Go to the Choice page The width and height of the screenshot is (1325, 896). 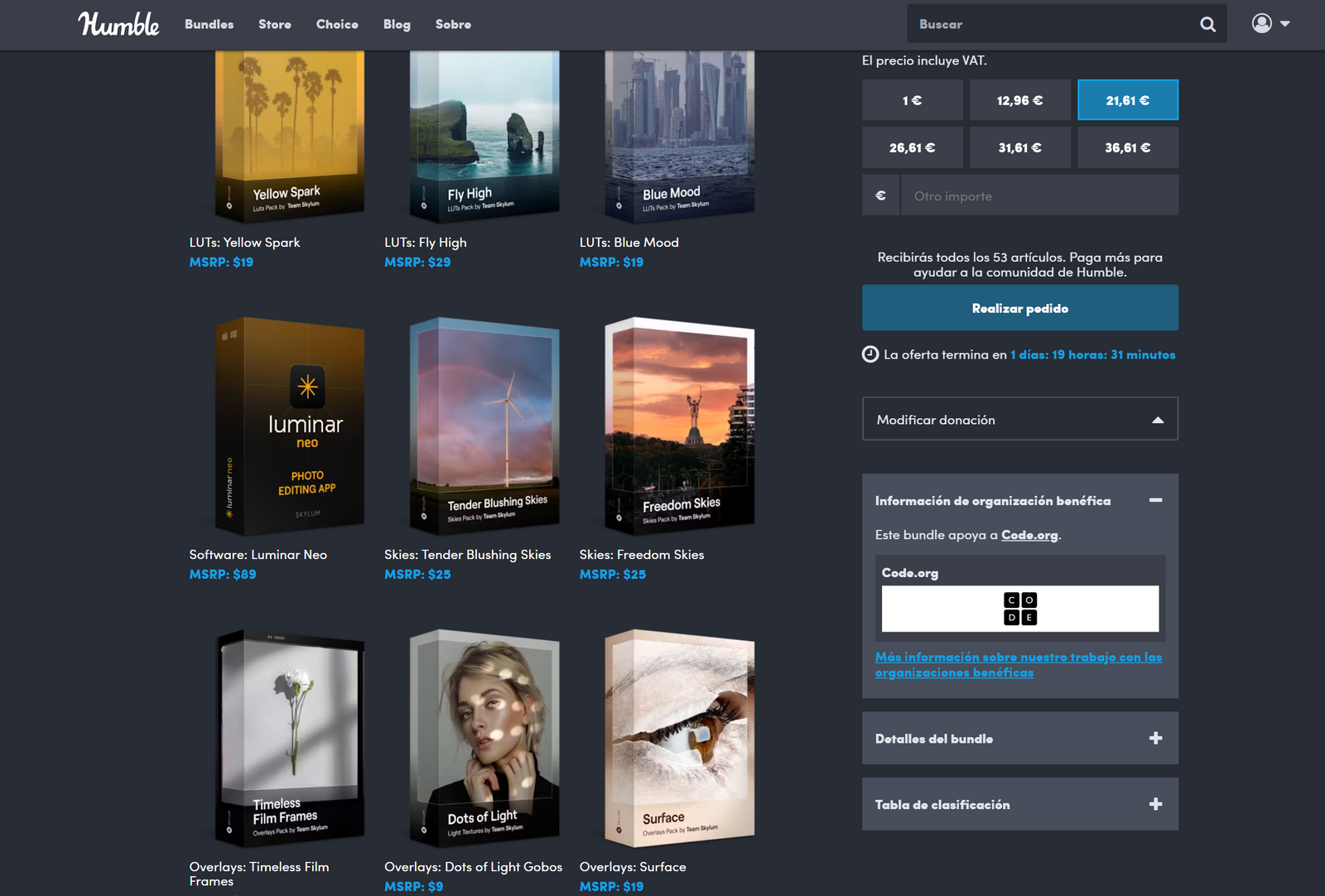pyautogui.click(x=337, y=25)
